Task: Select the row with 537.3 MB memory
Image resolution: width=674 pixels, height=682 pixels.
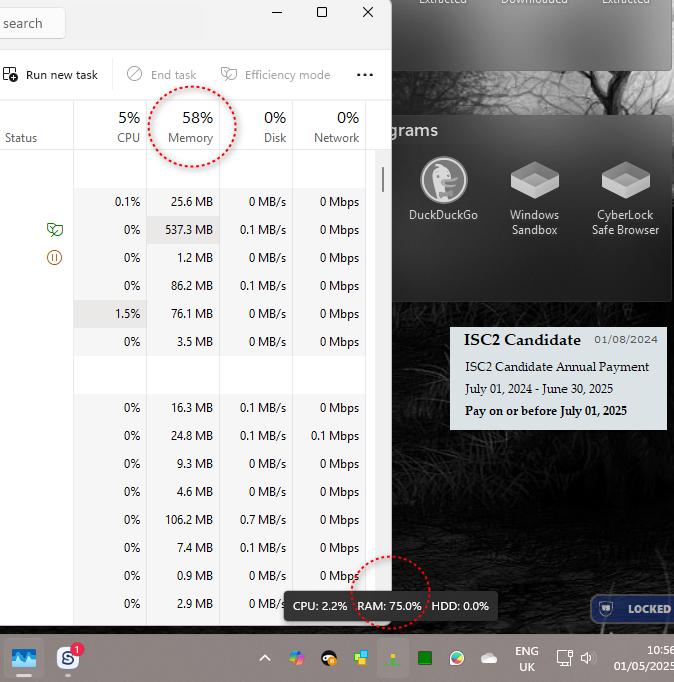Action: click(x=183, y=230)
